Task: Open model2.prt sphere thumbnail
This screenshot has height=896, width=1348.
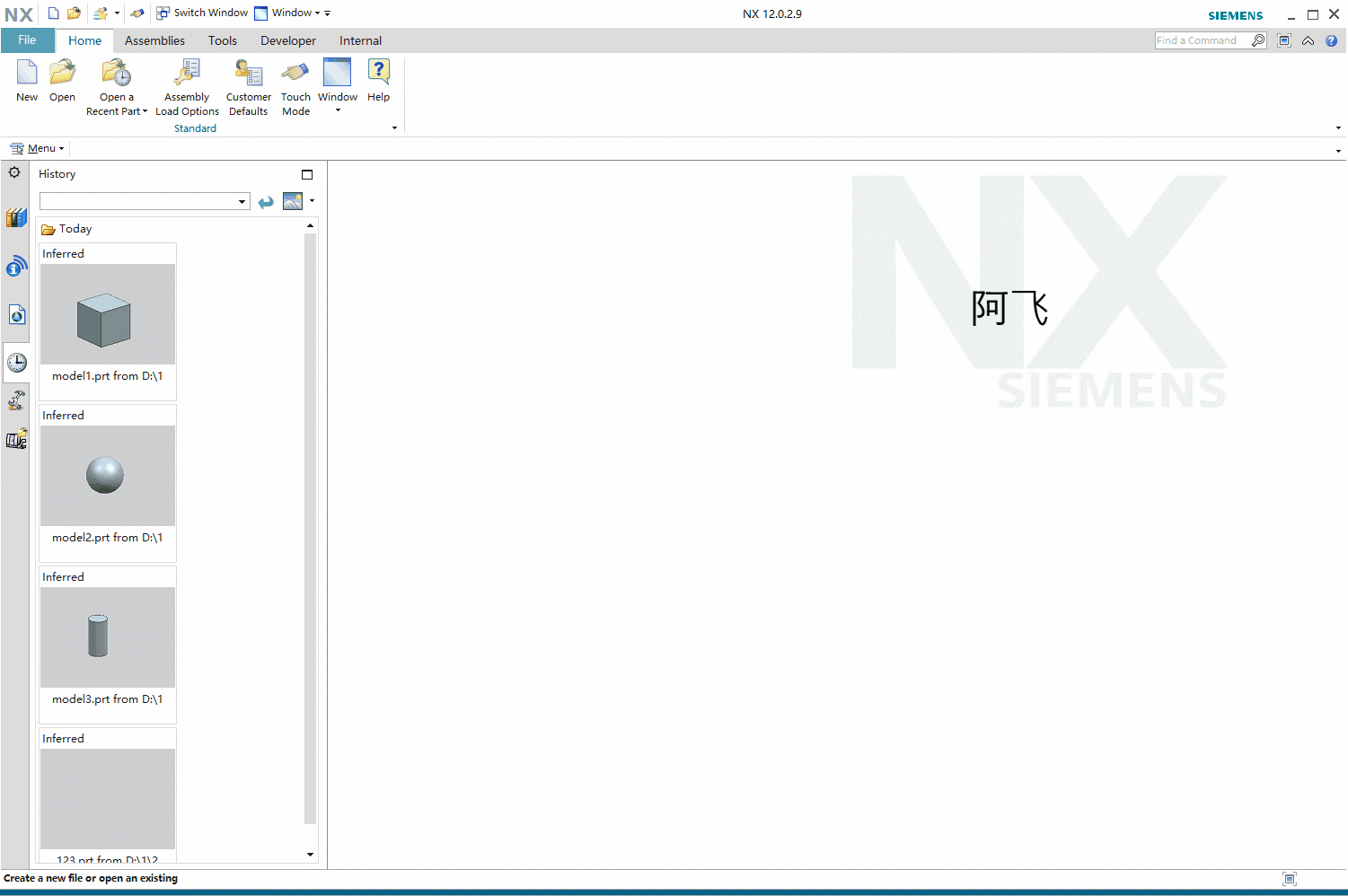Action: tap(108, 476)
